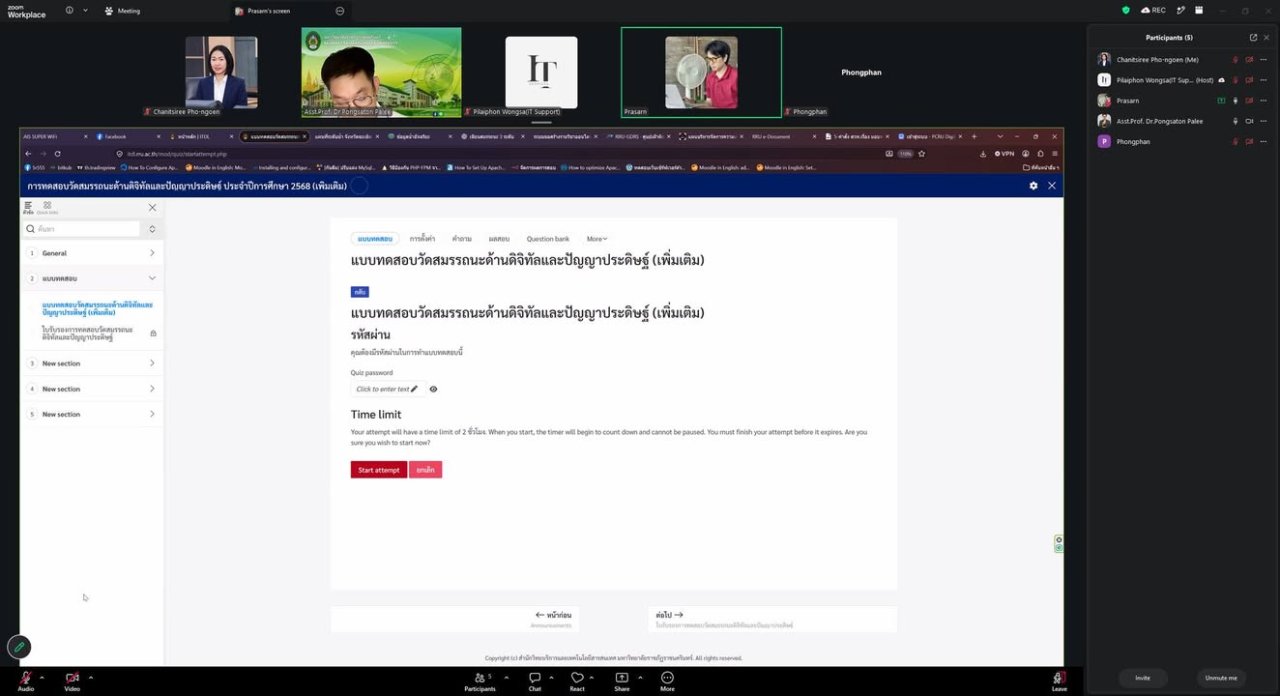Screen dimensions: 1280x696
Task: Click the blue กลับ back button
Action: pos(360,292)
